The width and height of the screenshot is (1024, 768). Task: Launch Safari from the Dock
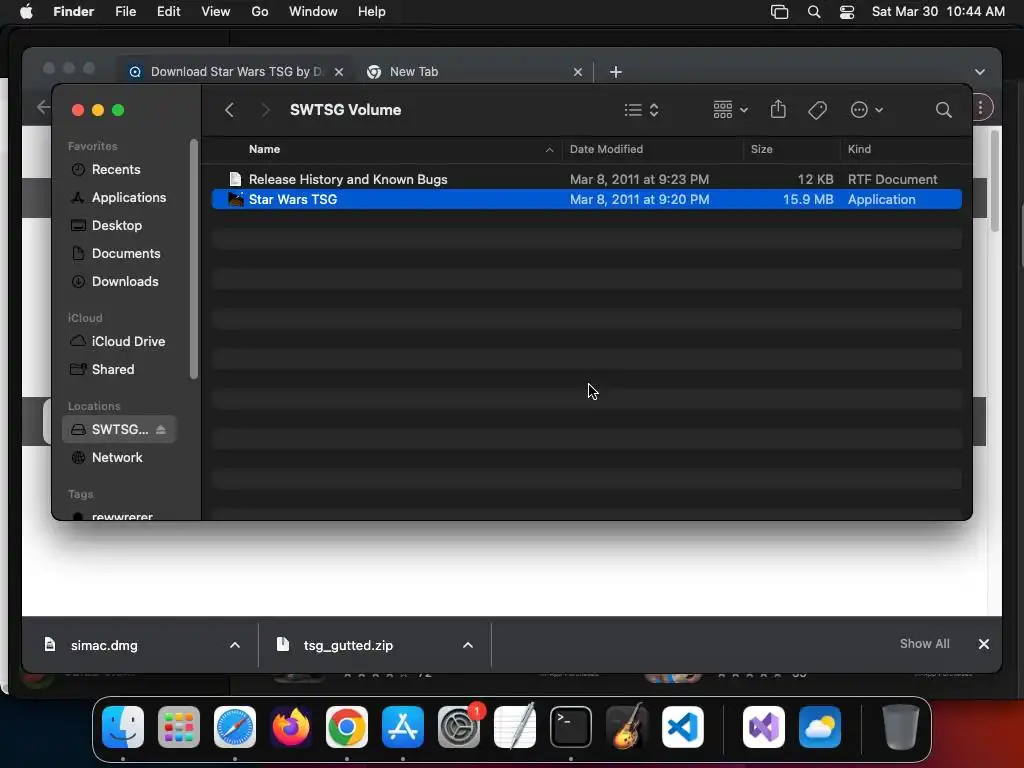coord(235,727)
